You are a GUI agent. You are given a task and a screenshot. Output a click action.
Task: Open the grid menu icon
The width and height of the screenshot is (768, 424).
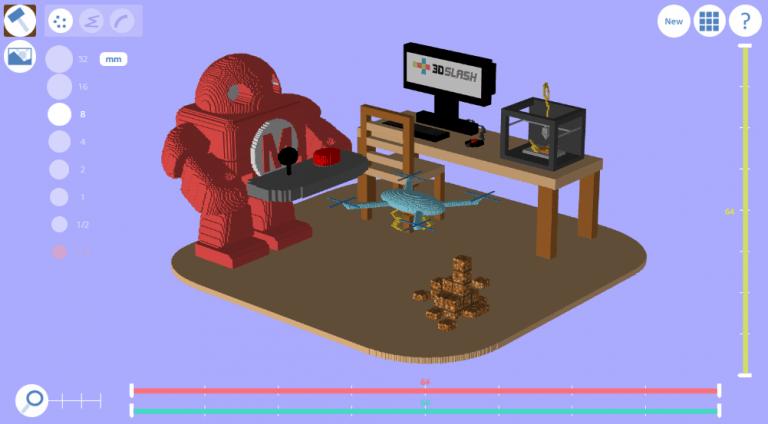click(709, 20)
